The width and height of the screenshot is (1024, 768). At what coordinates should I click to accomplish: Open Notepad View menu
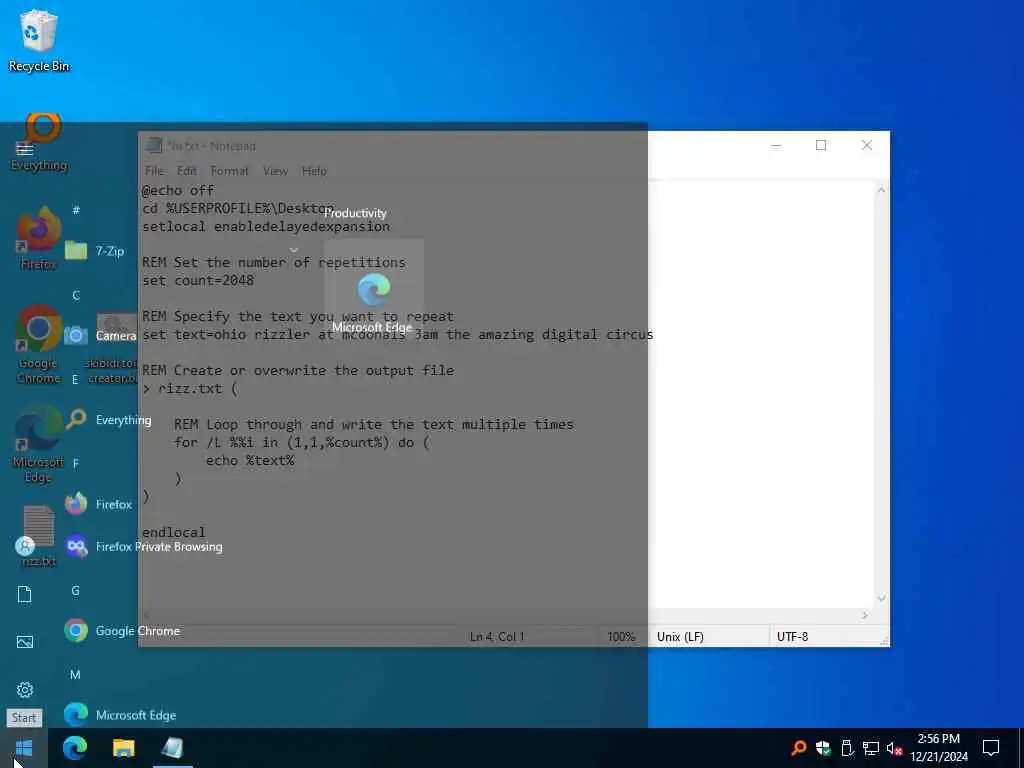tap(275, 171)
